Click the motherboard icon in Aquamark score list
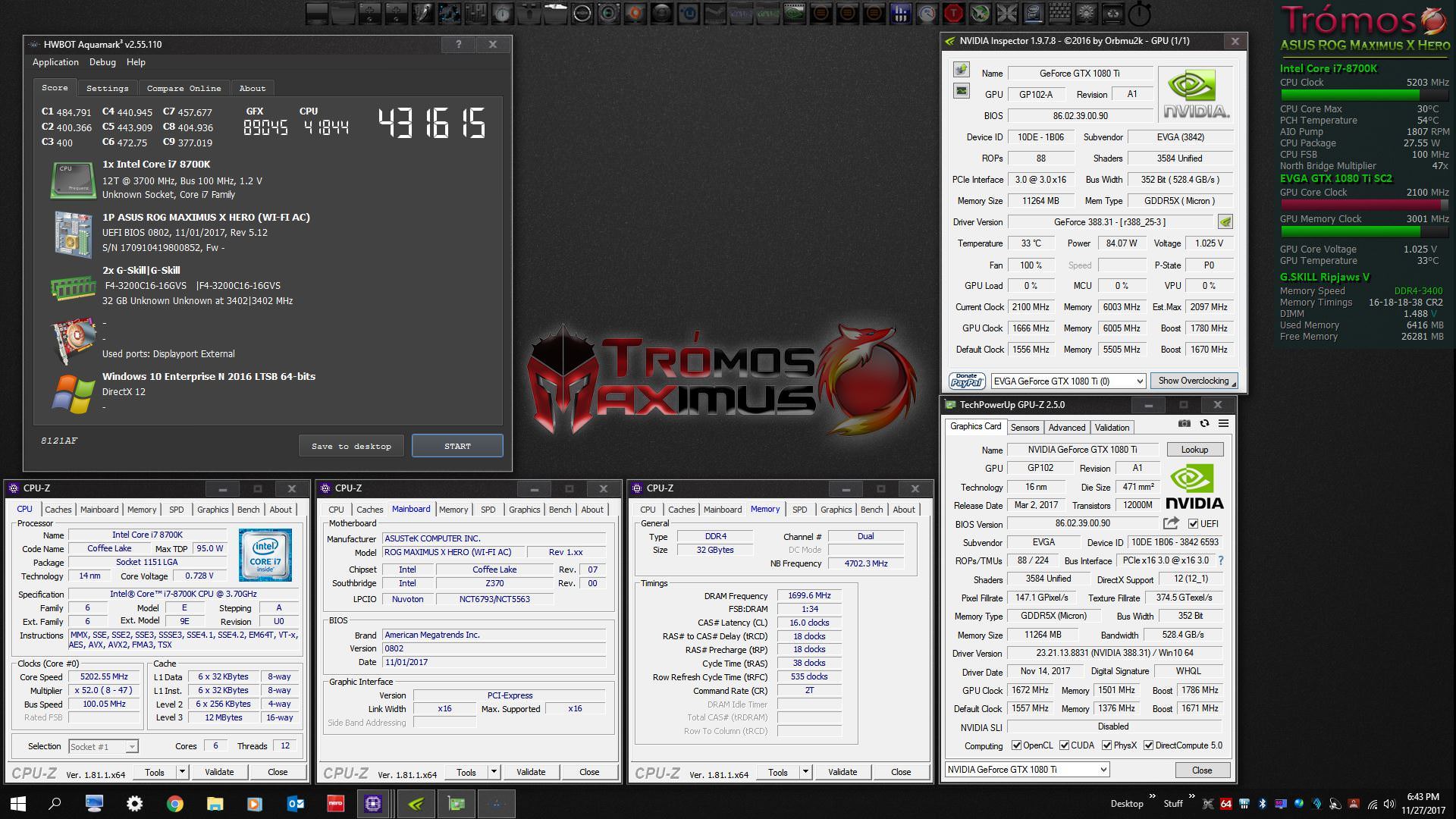 point(73,234)
